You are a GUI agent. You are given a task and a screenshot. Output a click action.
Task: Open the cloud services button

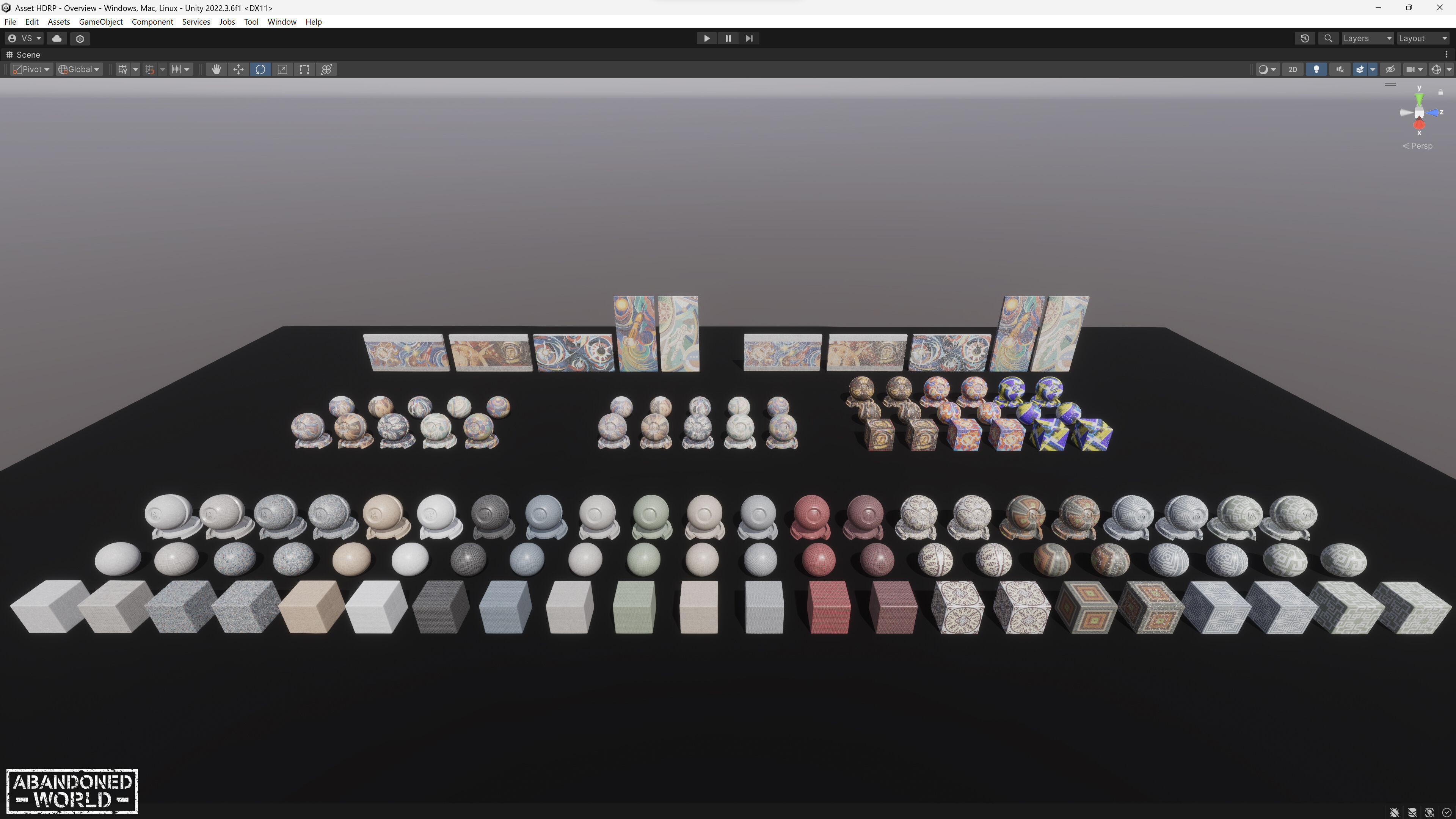click(56, 38)
